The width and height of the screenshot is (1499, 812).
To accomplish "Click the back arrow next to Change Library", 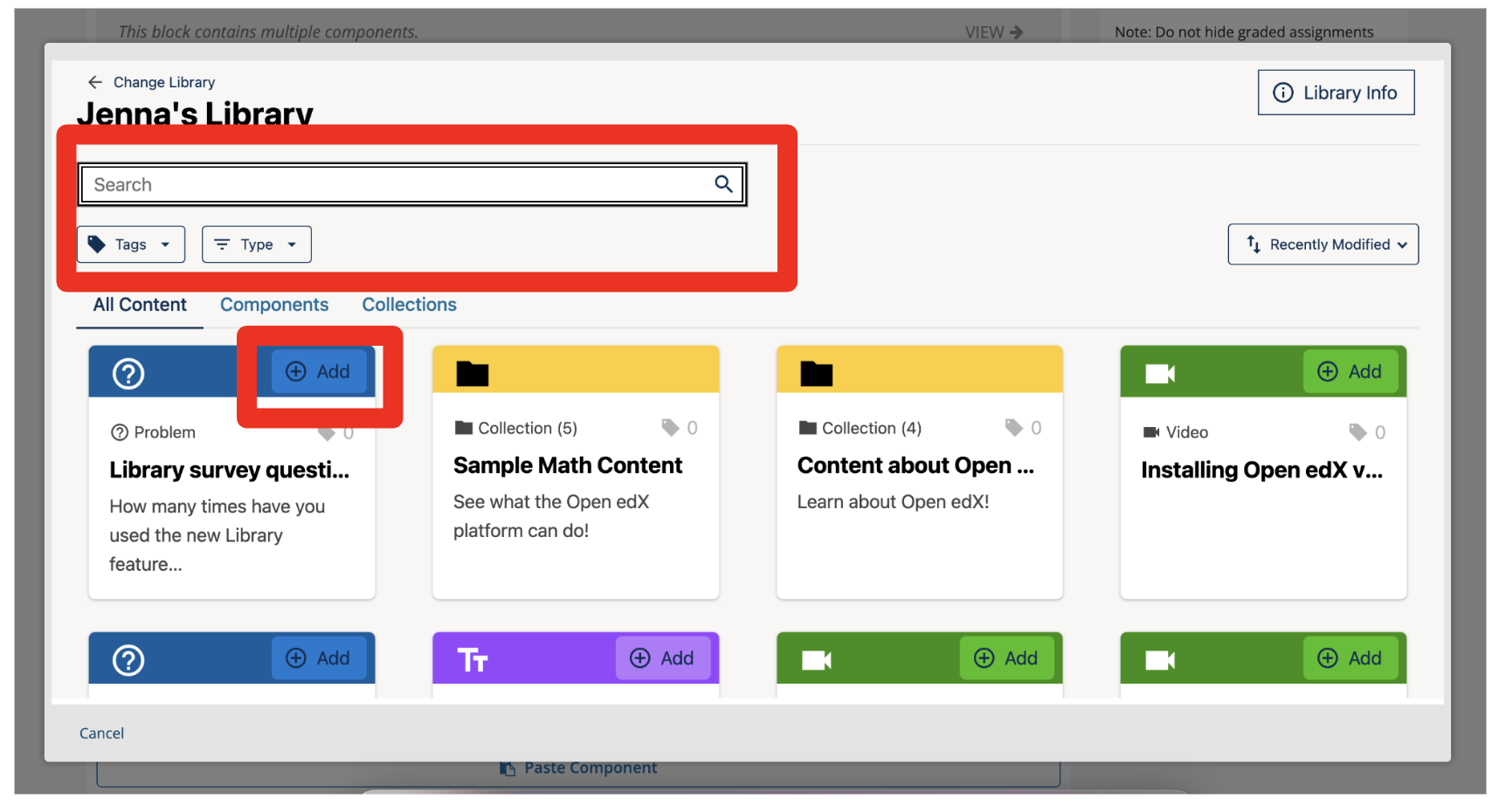I will (x=94, y=81).
